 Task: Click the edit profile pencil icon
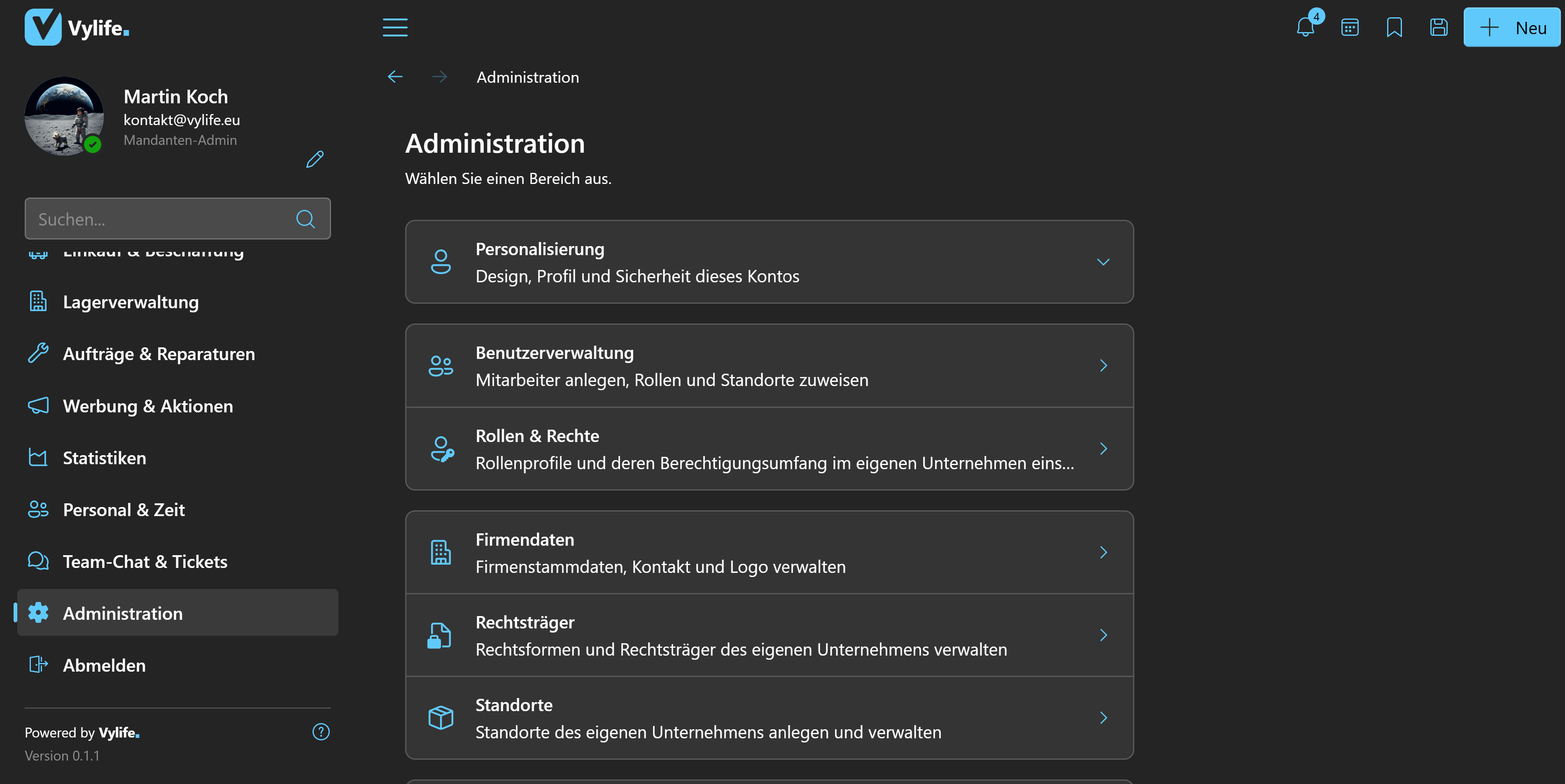coord(315,159)
